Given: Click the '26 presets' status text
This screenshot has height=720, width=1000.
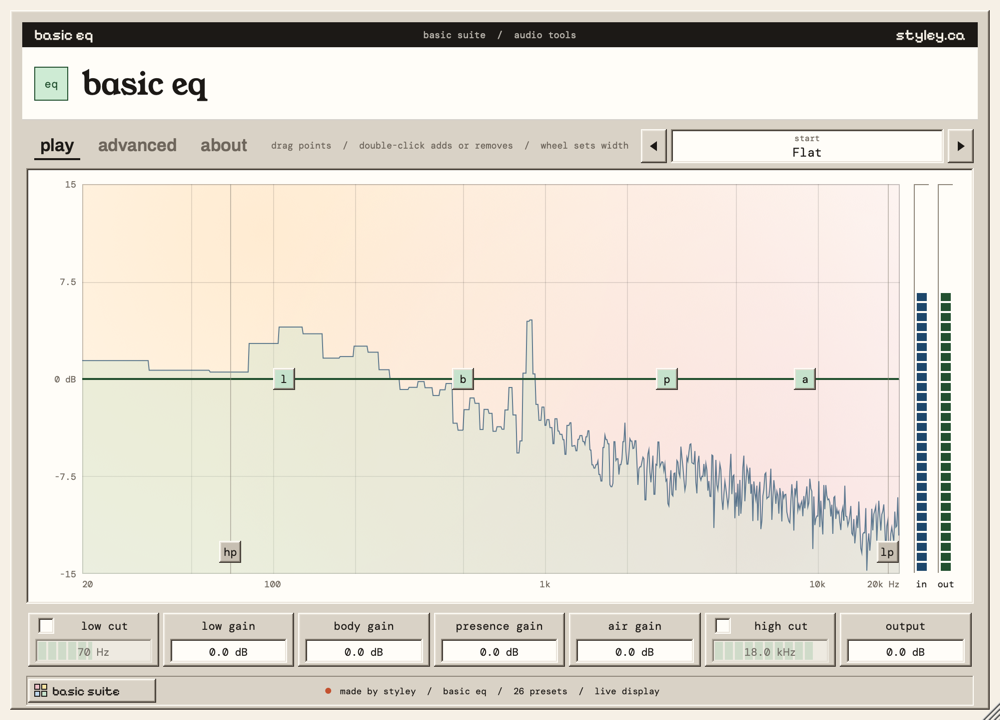Looking at the screenshot, I should (540, 691).
